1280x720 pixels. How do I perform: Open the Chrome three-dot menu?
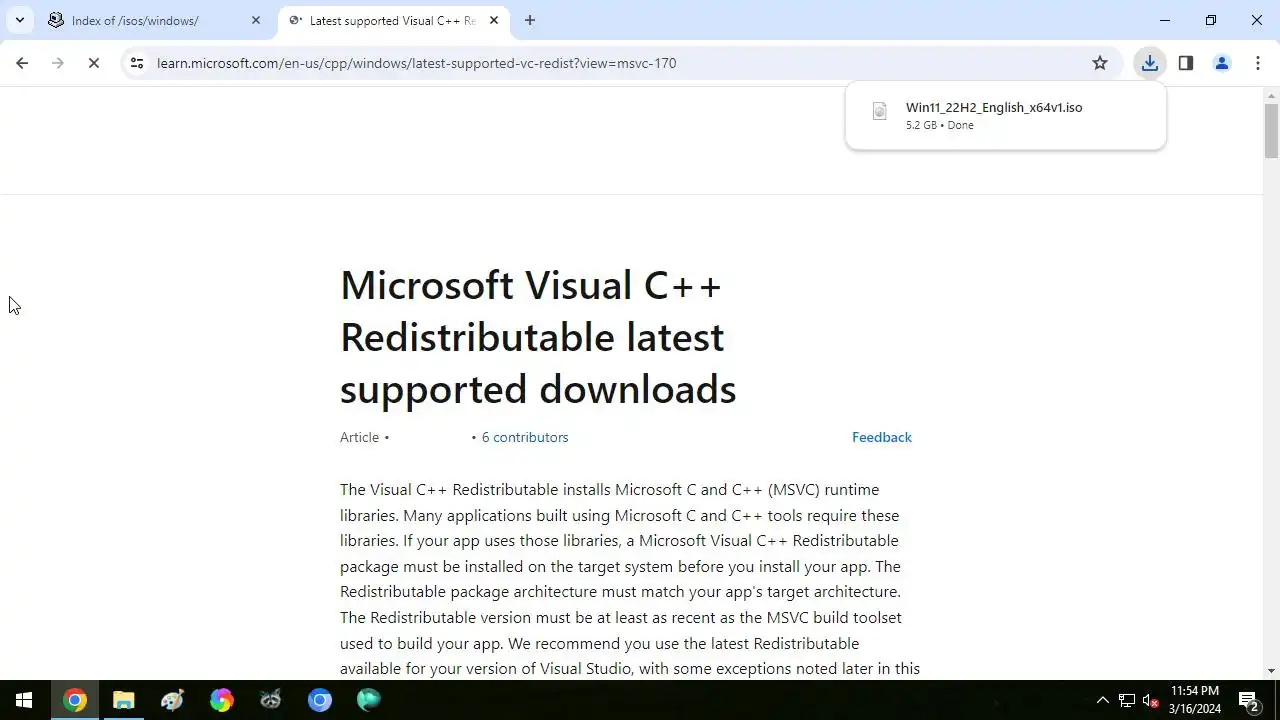[1258, 63]
